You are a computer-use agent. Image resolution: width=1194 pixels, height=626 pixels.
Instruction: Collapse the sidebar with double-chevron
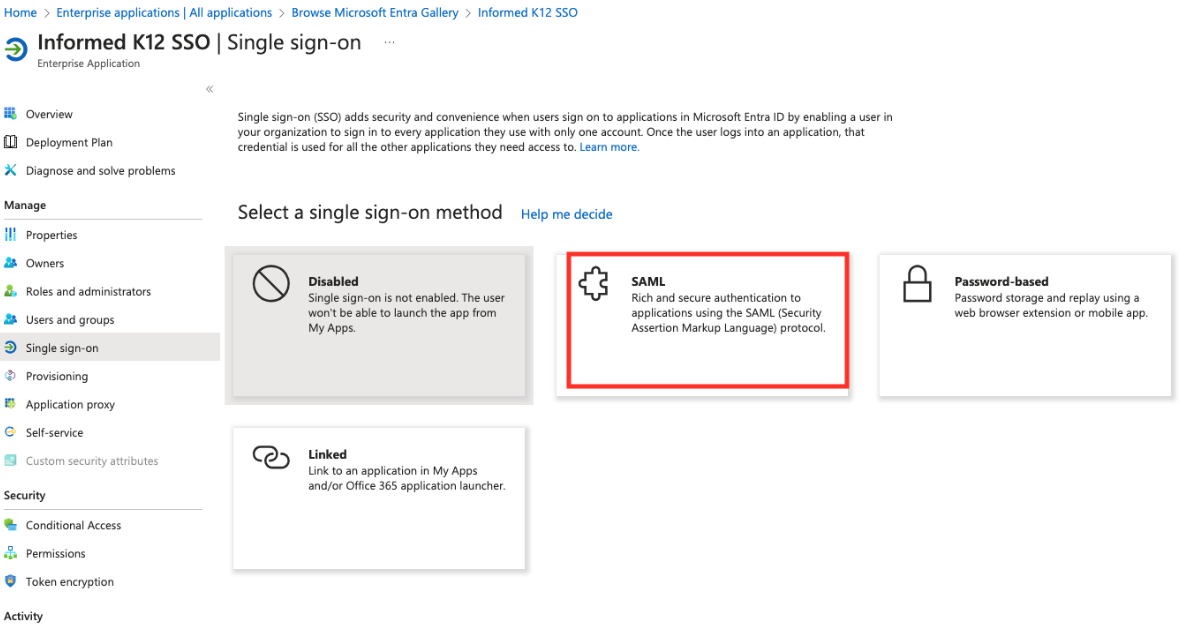210,89
